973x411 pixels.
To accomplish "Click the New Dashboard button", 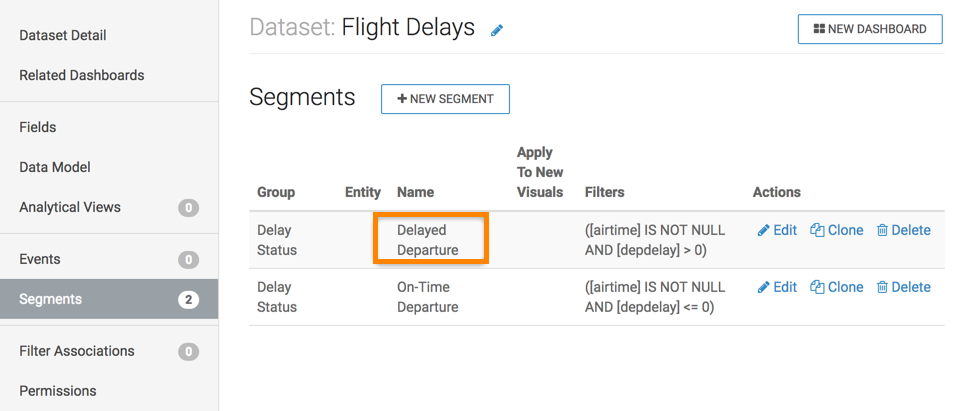I will [x=869, y=29].
